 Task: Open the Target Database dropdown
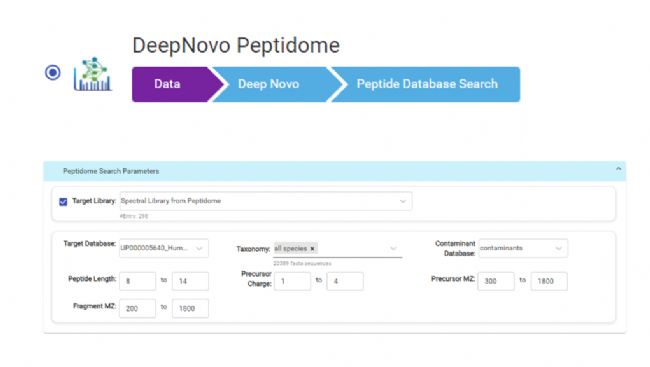coord(164,248)
